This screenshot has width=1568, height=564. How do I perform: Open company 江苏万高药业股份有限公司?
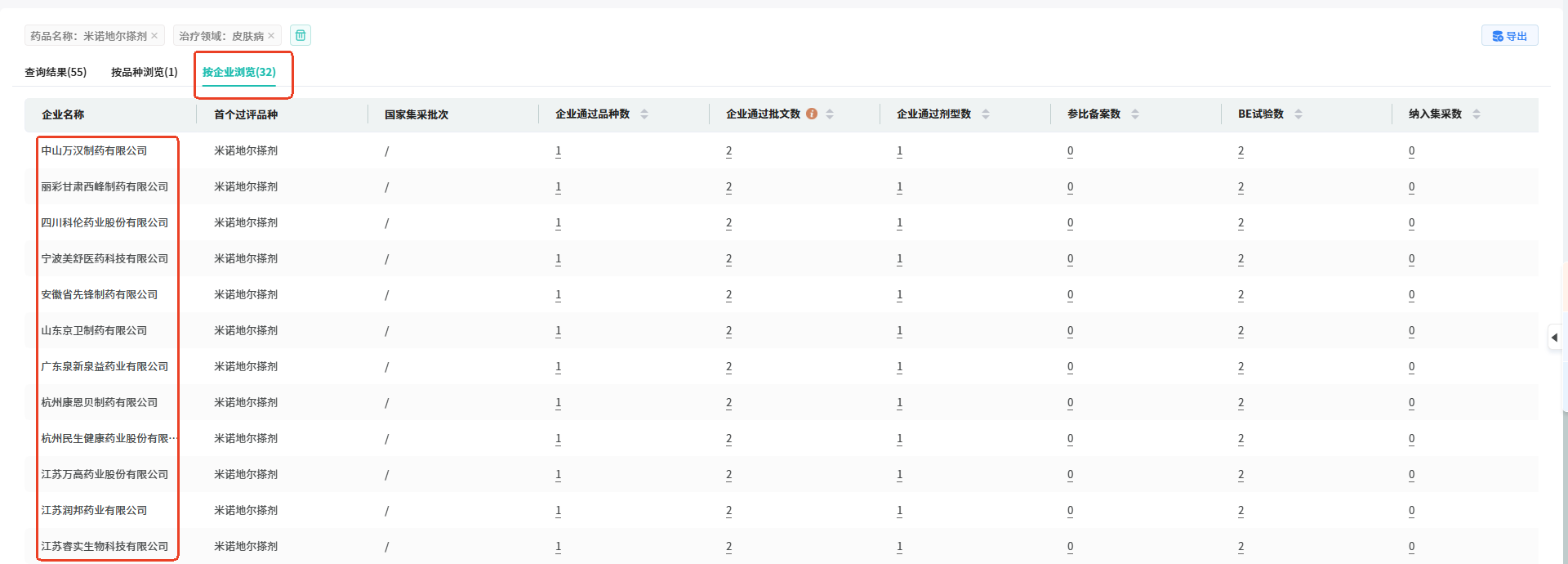tap(105, 474)
